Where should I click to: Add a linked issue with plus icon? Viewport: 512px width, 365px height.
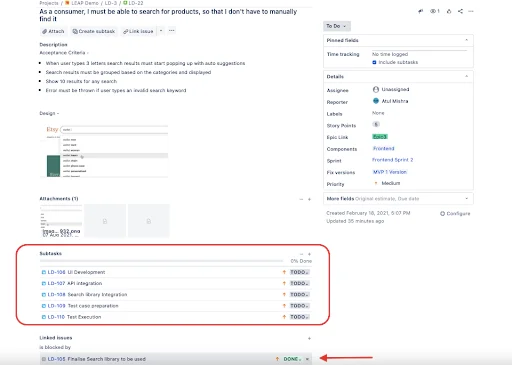(309, 338)
